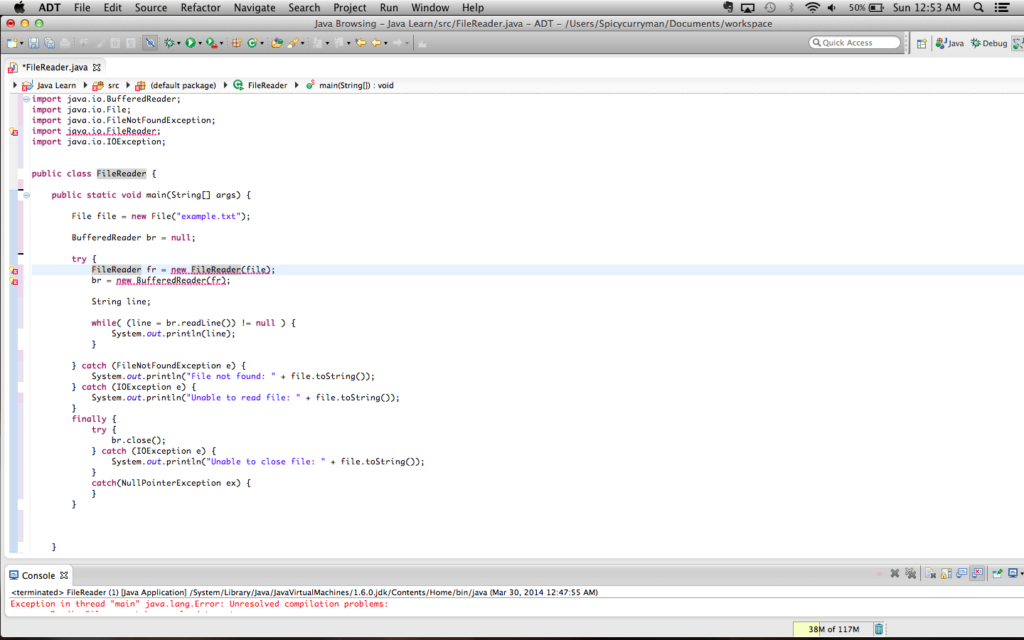This screenshot has height=640, width=1024.
Task: Click (default package) in breadcrumb
Action: coord(183,85)
